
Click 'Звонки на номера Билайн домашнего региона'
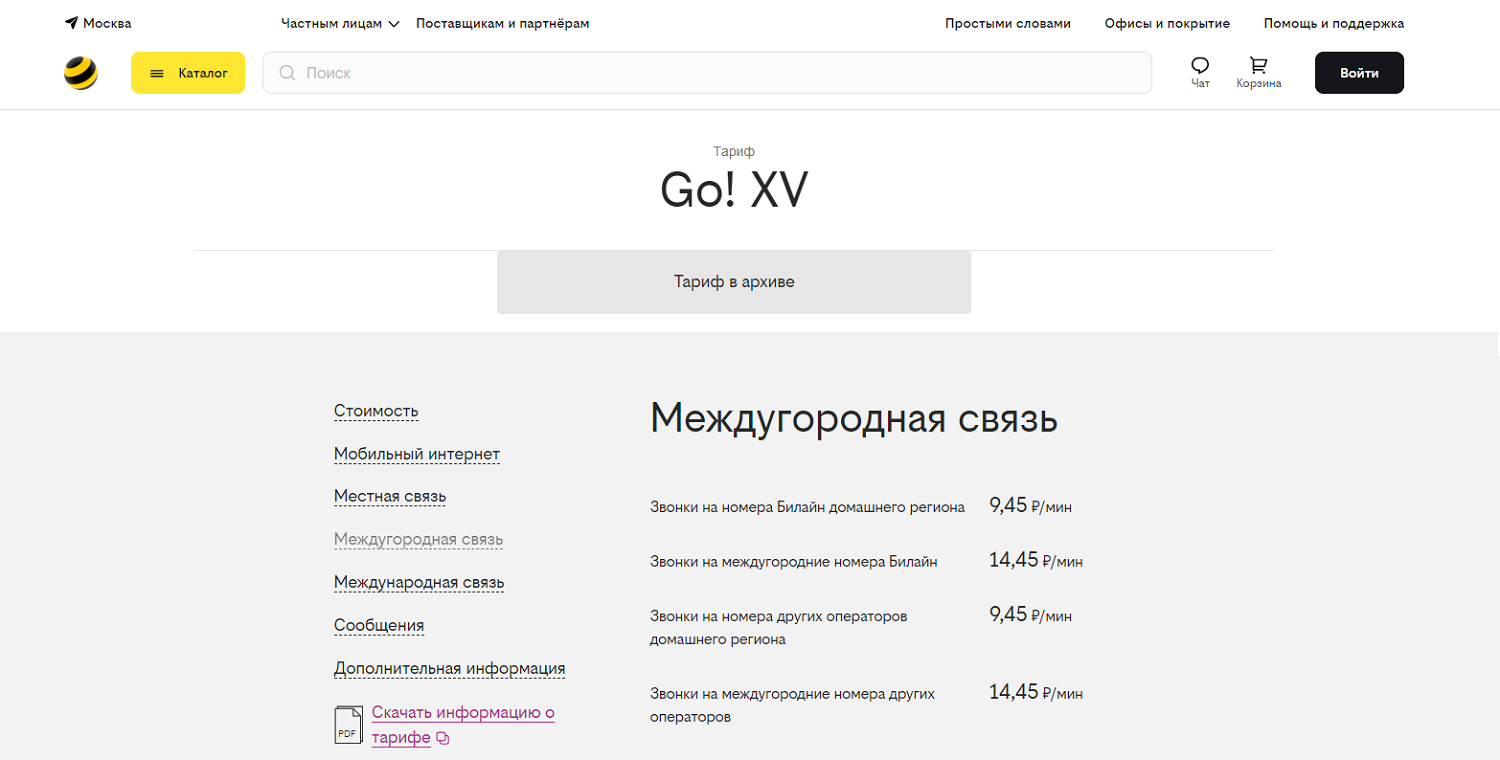[807, 507]
